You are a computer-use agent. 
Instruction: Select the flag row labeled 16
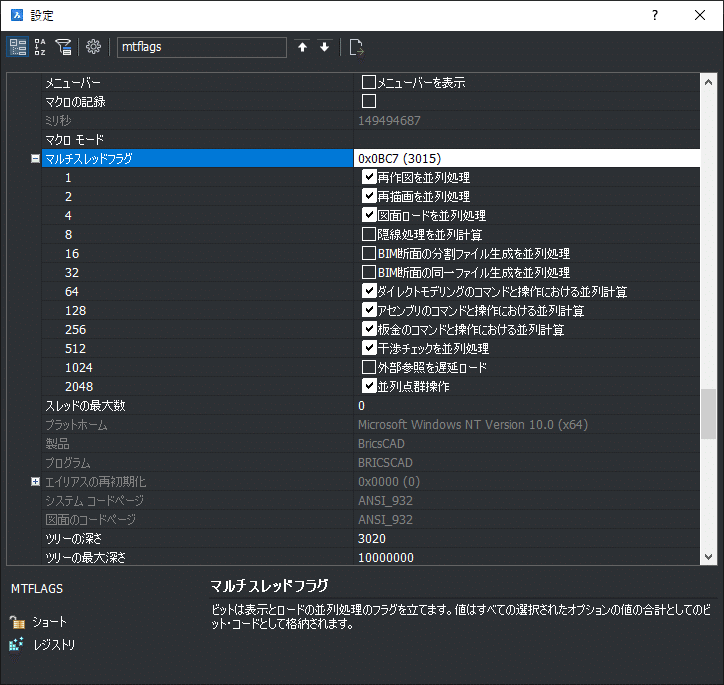(x=198, y=253)
